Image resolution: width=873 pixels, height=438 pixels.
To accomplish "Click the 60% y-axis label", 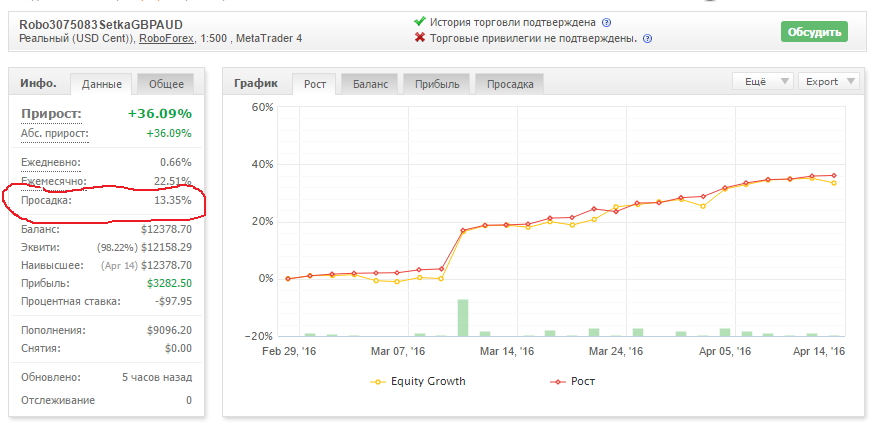I will pyautogui.click(x=263, y=107).
